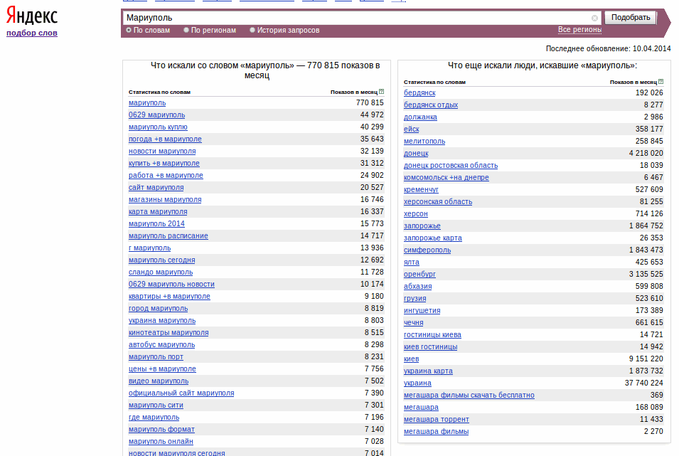
Task: Open 'симферополь' link
Action: tap(427, 250)
